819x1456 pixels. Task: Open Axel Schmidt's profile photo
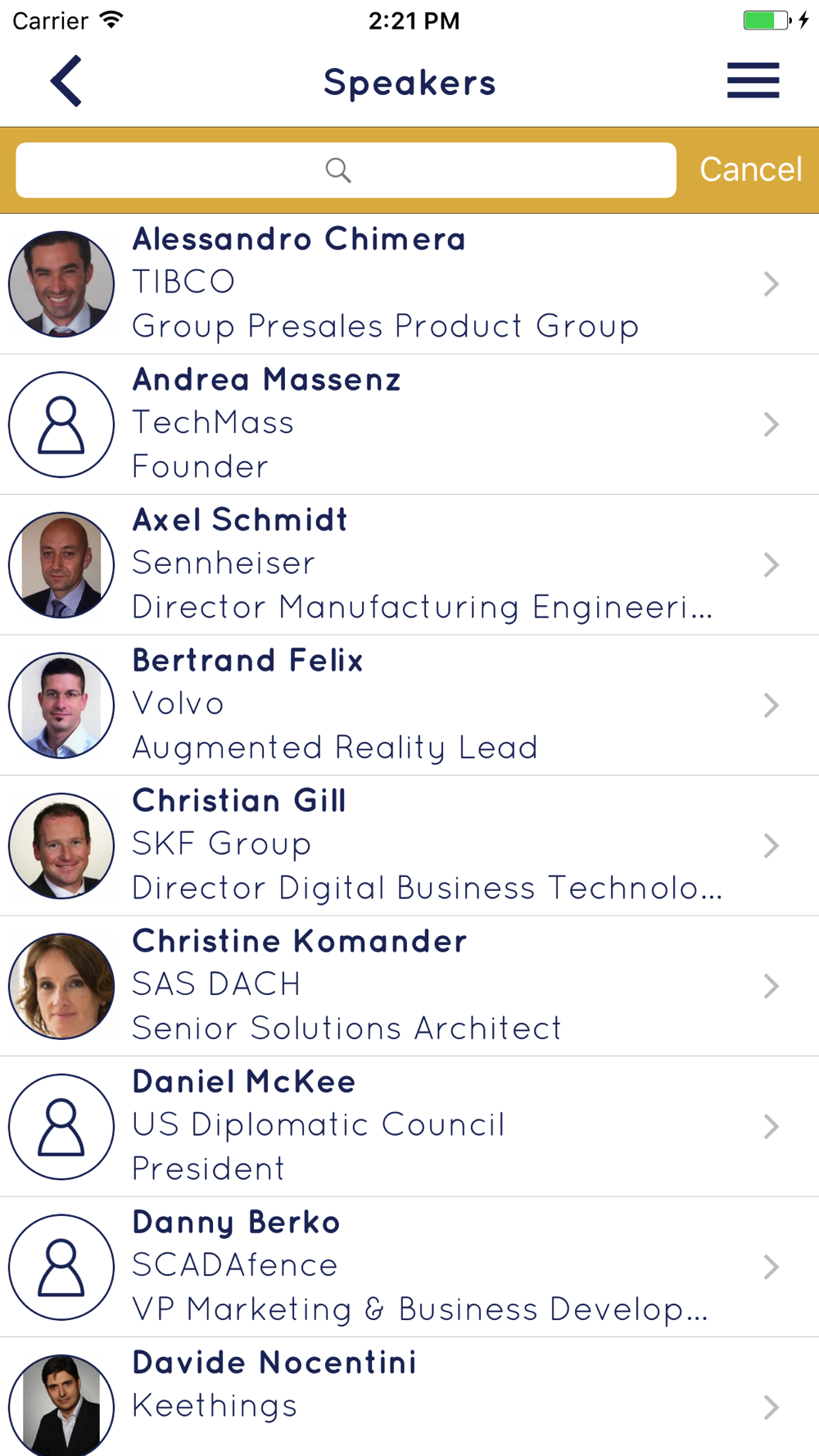pos(61,565)
